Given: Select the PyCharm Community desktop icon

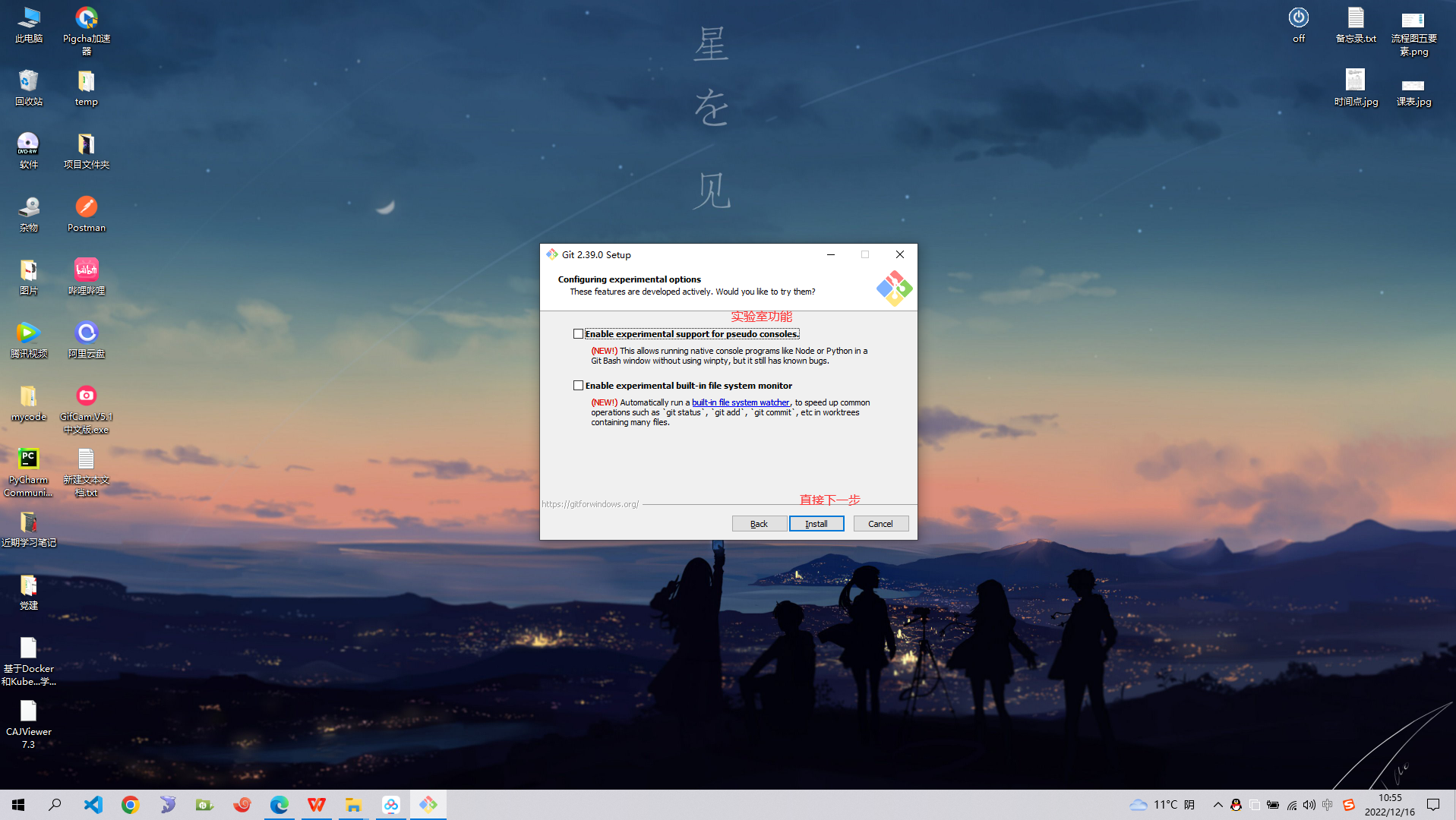Looking at the screenshot, I should point(29,472).
